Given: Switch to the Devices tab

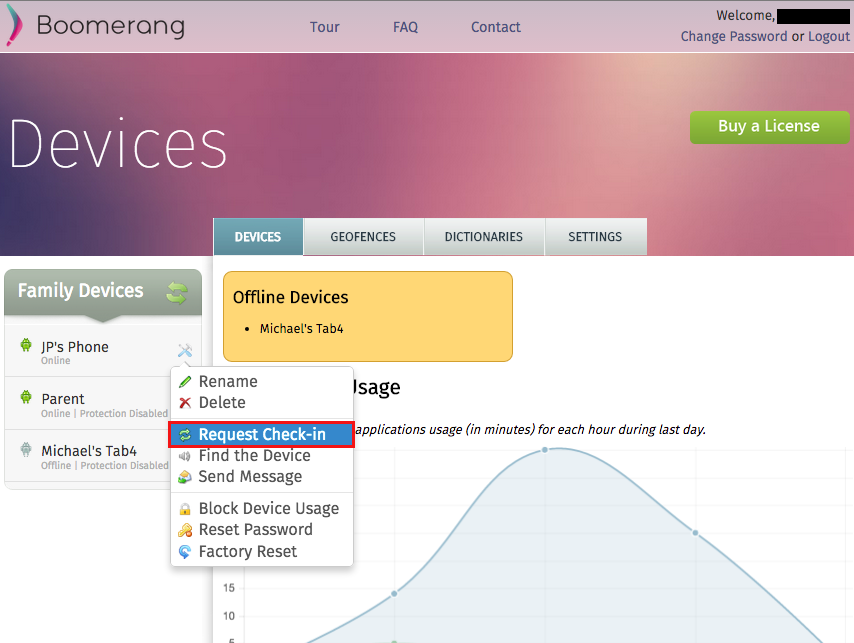Looking at the screenshot, I should click(258, 237).
